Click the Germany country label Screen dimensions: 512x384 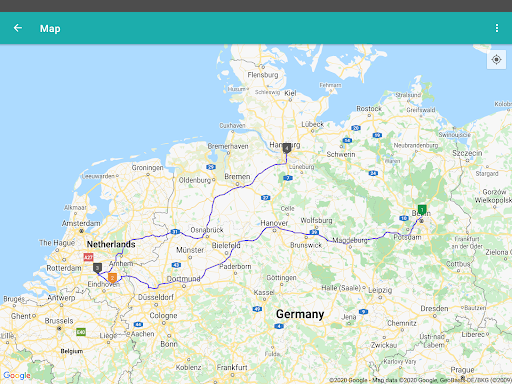point(300,314)
